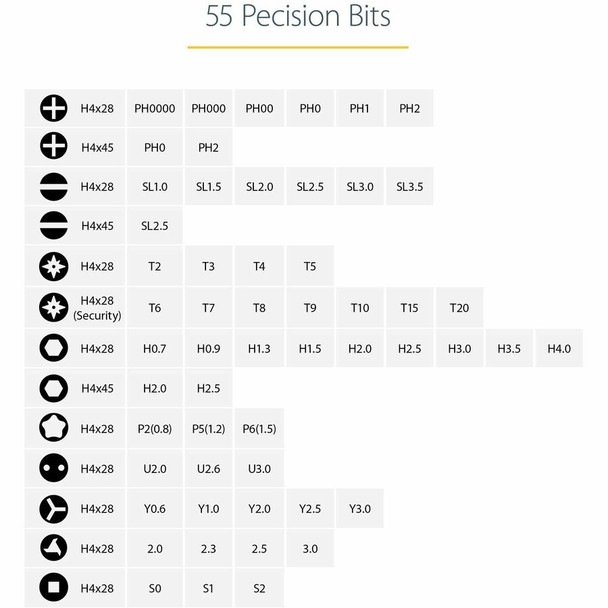
Task: Click the "55 Pecision Bits" heading
Action: (x=298, y=18)
